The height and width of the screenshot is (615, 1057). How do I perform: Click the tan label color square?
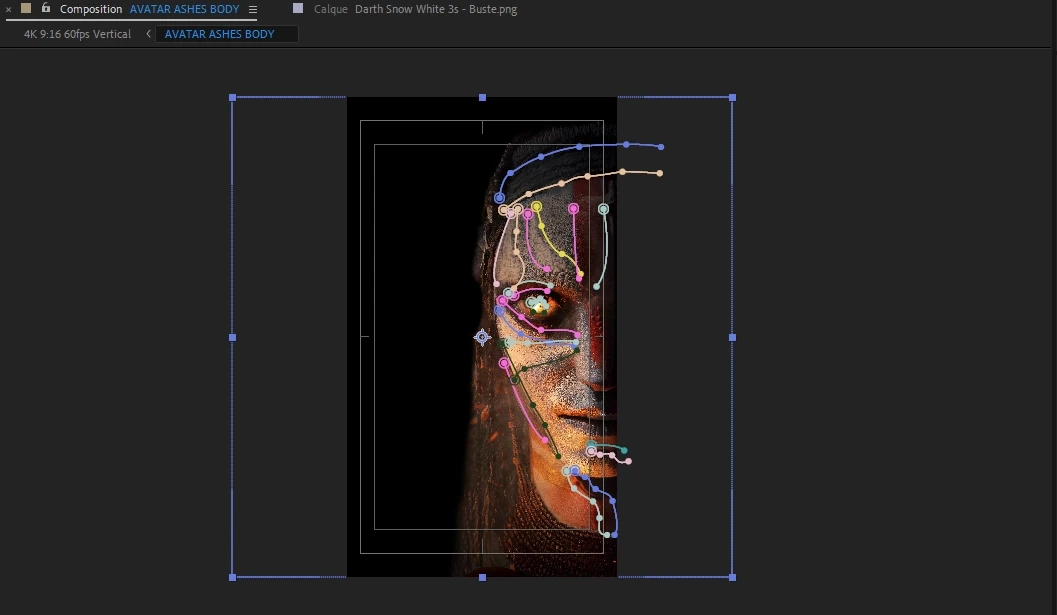[x=26, y=8]
